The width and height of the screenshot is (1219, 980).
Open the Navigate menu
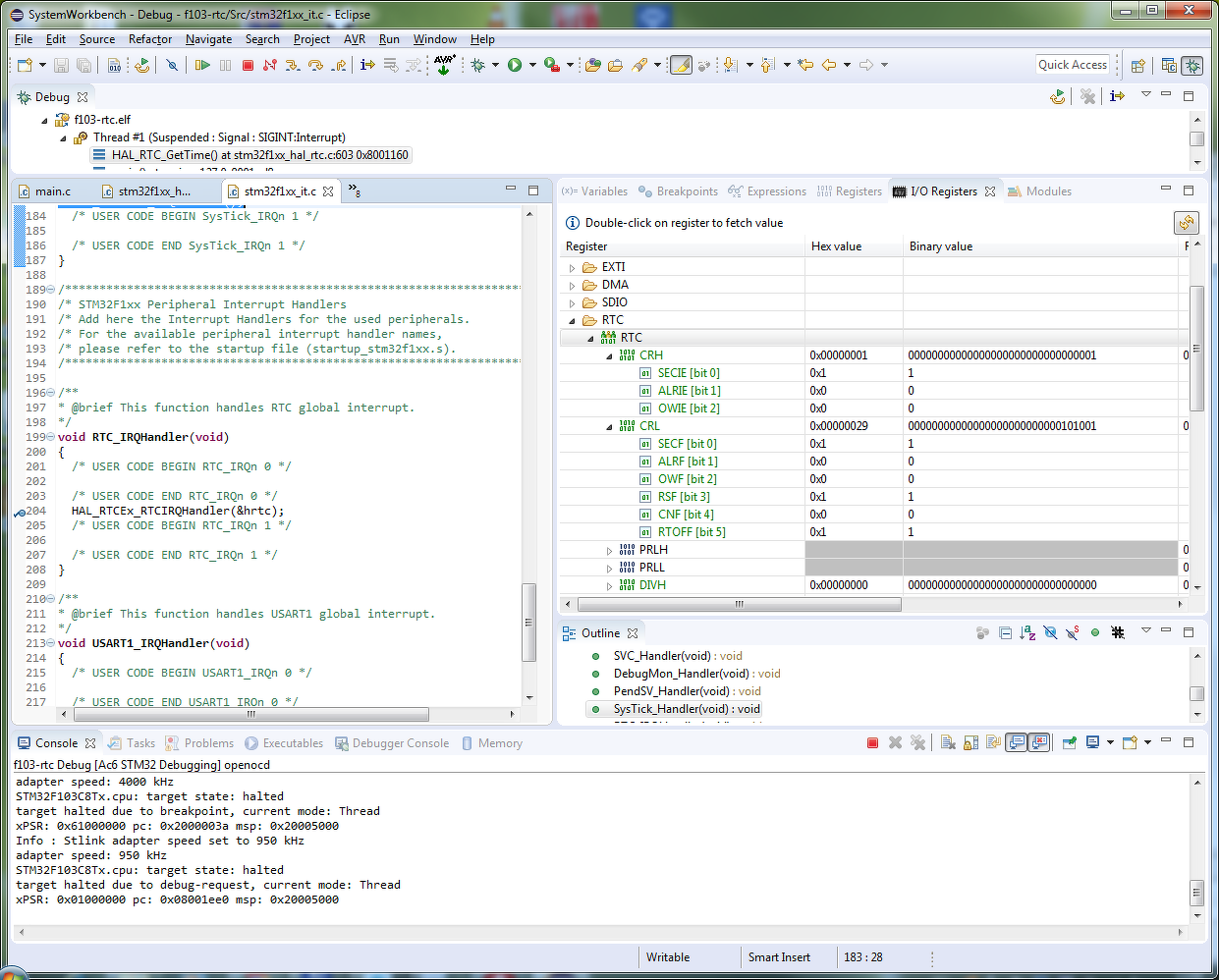click(x=208, y=39)
